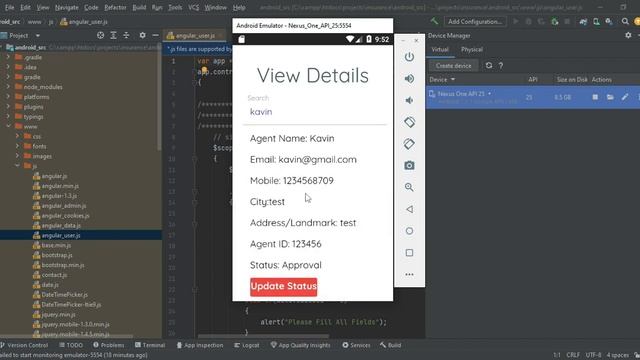Open Device Manager help question mark
Viewport: 640px width, 360px height.
point(500,66)
